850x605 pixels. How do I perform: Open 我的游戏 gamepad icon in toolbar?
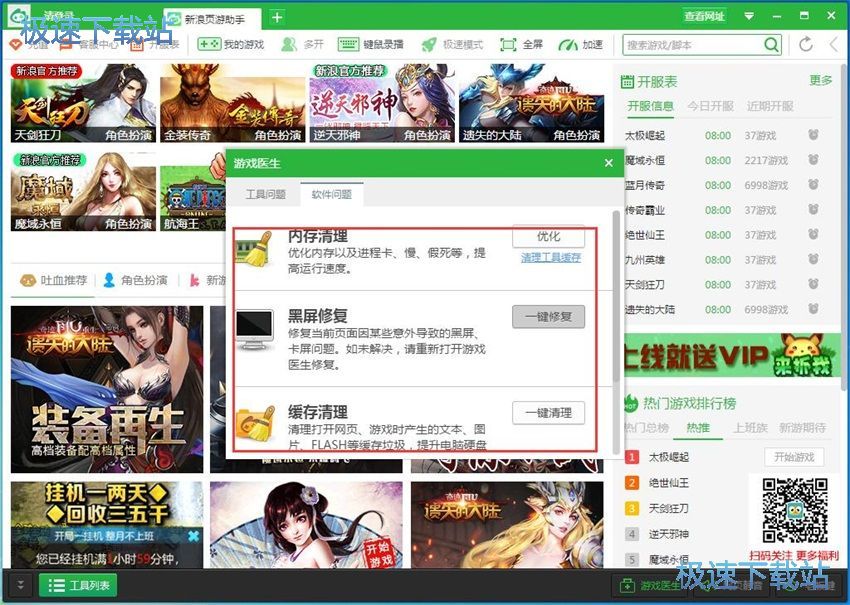point(209,44)
